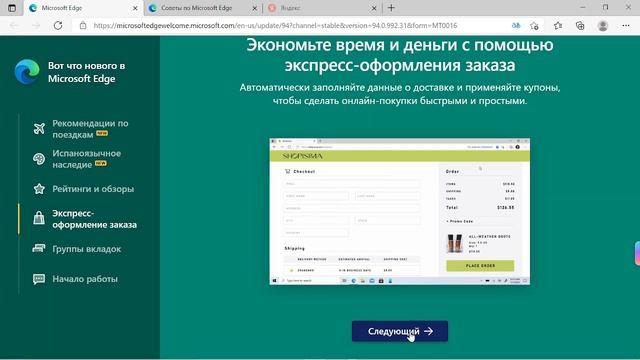Click the Следующий button
Screen dimensions: 640x360
(x=400, y=331)
